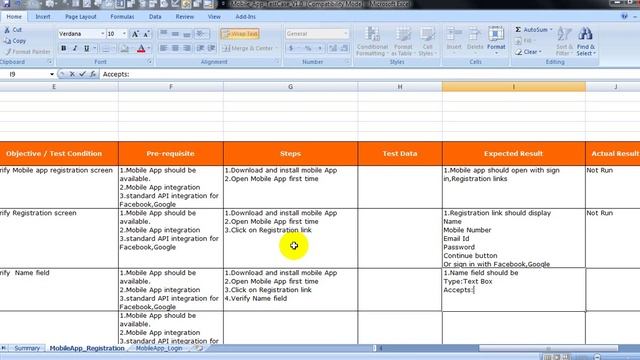Expand the Name Box dropdown
This screenshot has width=640, height=360.
pos(52,74)
